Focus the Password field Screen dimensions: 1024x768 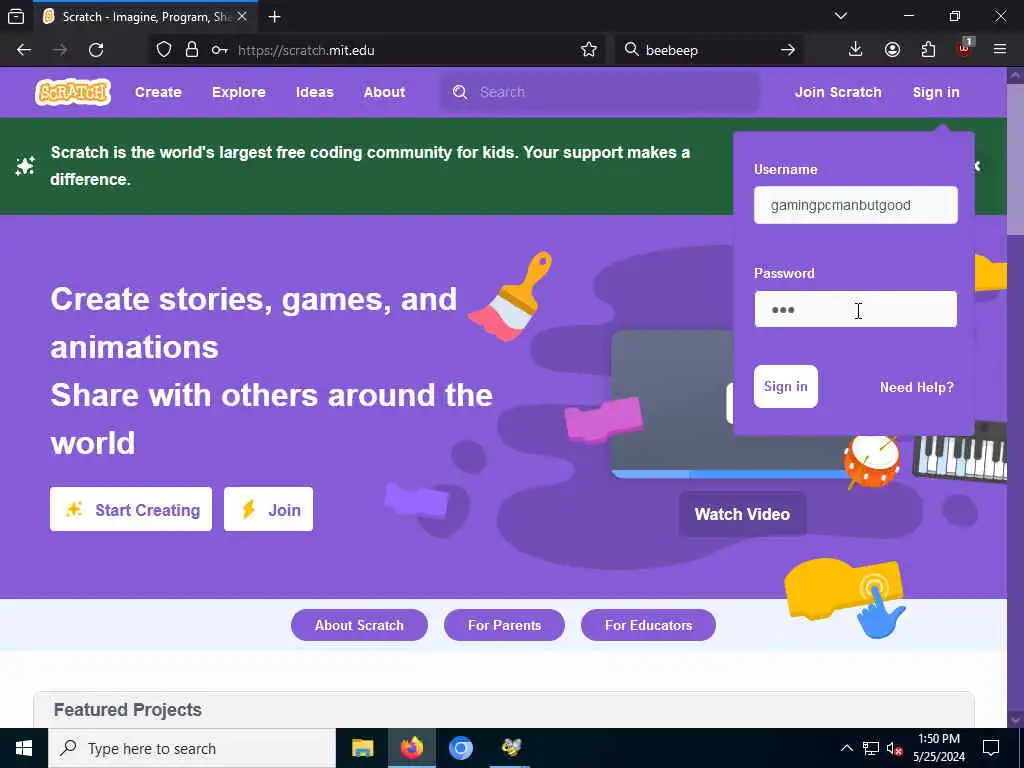point(856,310)
